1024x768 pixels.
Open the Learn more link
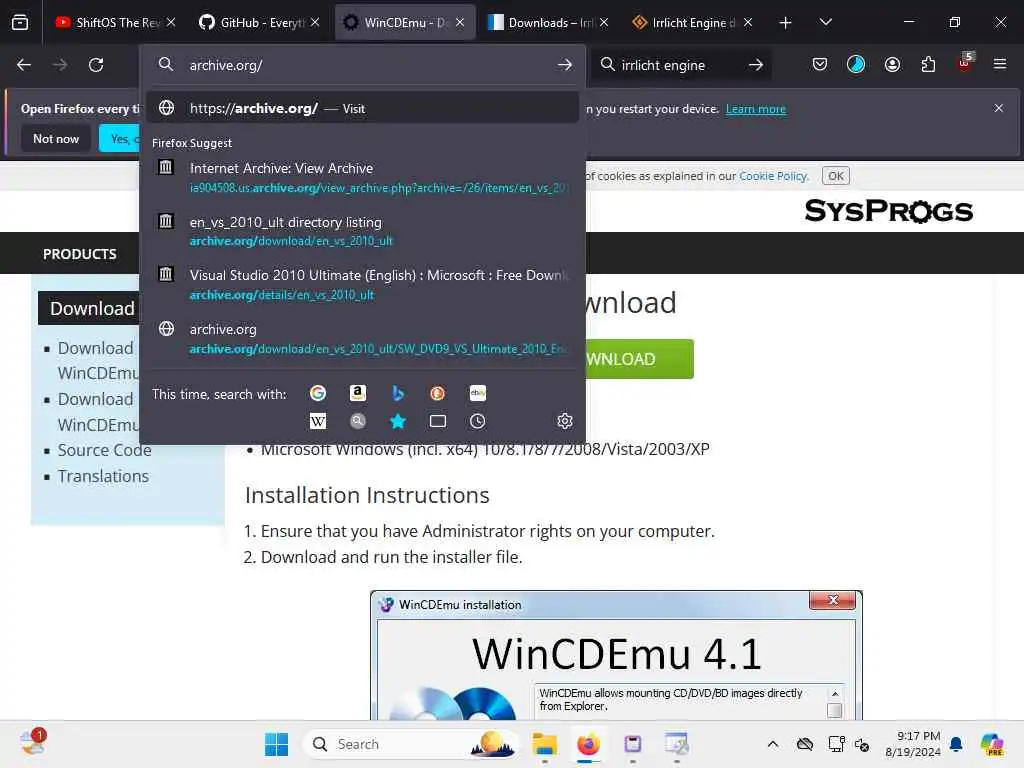coord(756,109)
